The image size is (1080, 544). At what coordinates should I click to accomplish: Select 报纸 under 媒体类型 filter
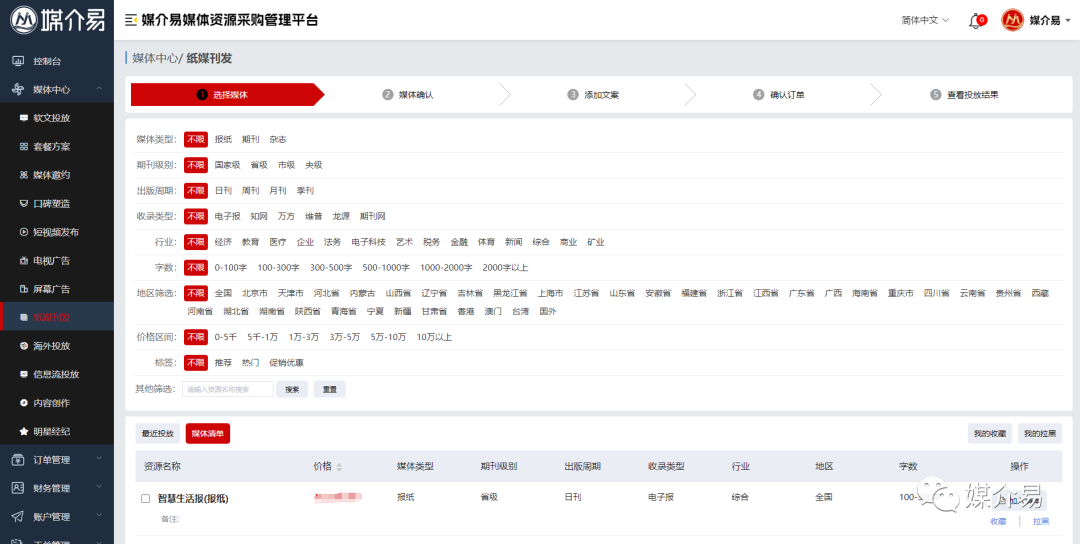(x=223, y=139)
